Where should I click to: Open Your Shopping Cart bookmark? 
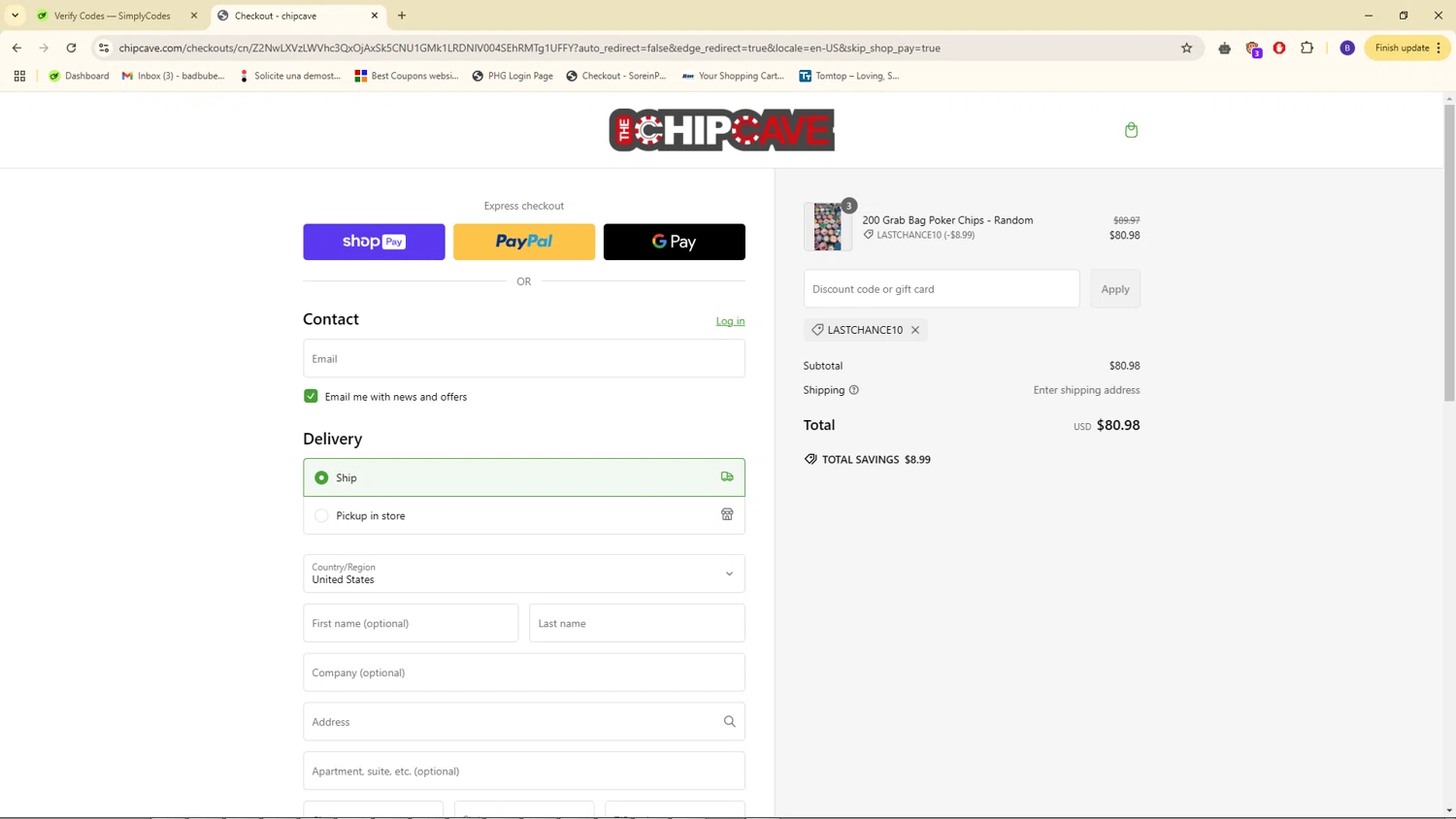point(733,76)
